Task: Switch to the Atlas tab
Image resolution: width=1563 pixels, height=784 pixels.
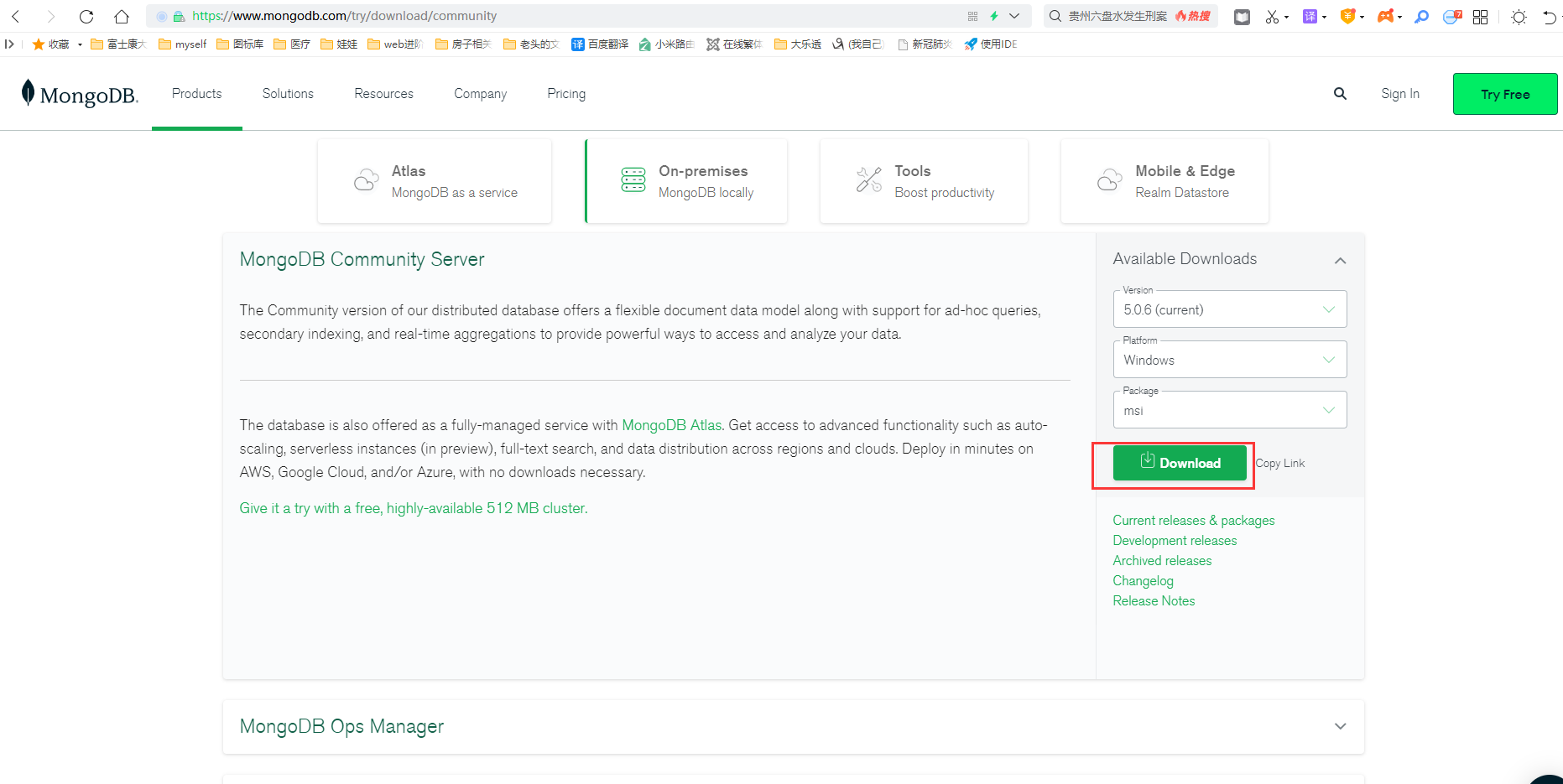Action: tap(435, 181)
